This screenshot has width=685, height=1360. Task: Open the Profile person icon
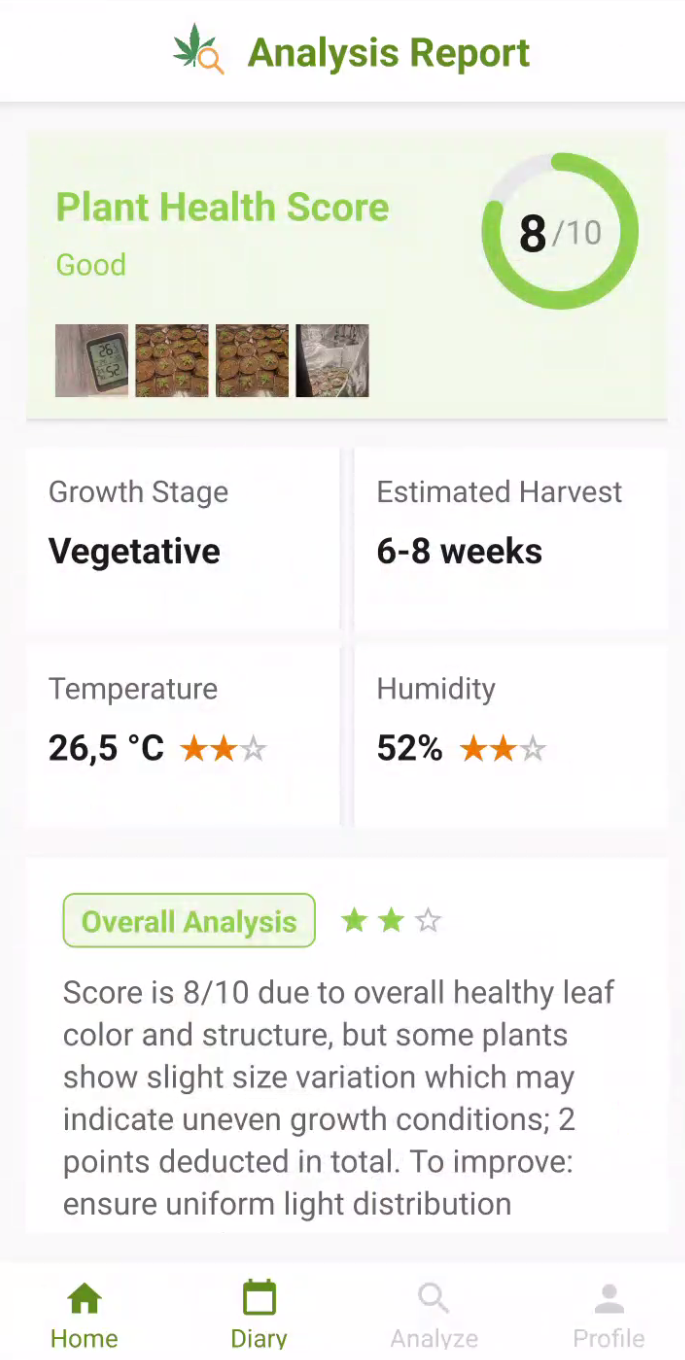click(608, 1299)
